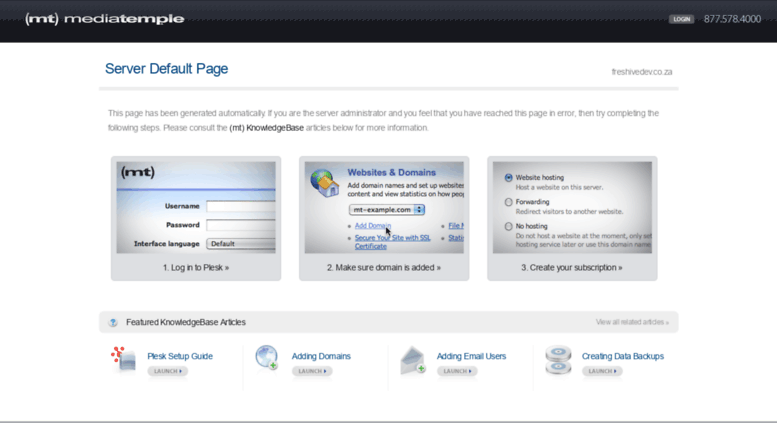Click the Plesk Setup Guide icon
The height and width of the screenshot is (423, 777).
(x=123, y=359)
